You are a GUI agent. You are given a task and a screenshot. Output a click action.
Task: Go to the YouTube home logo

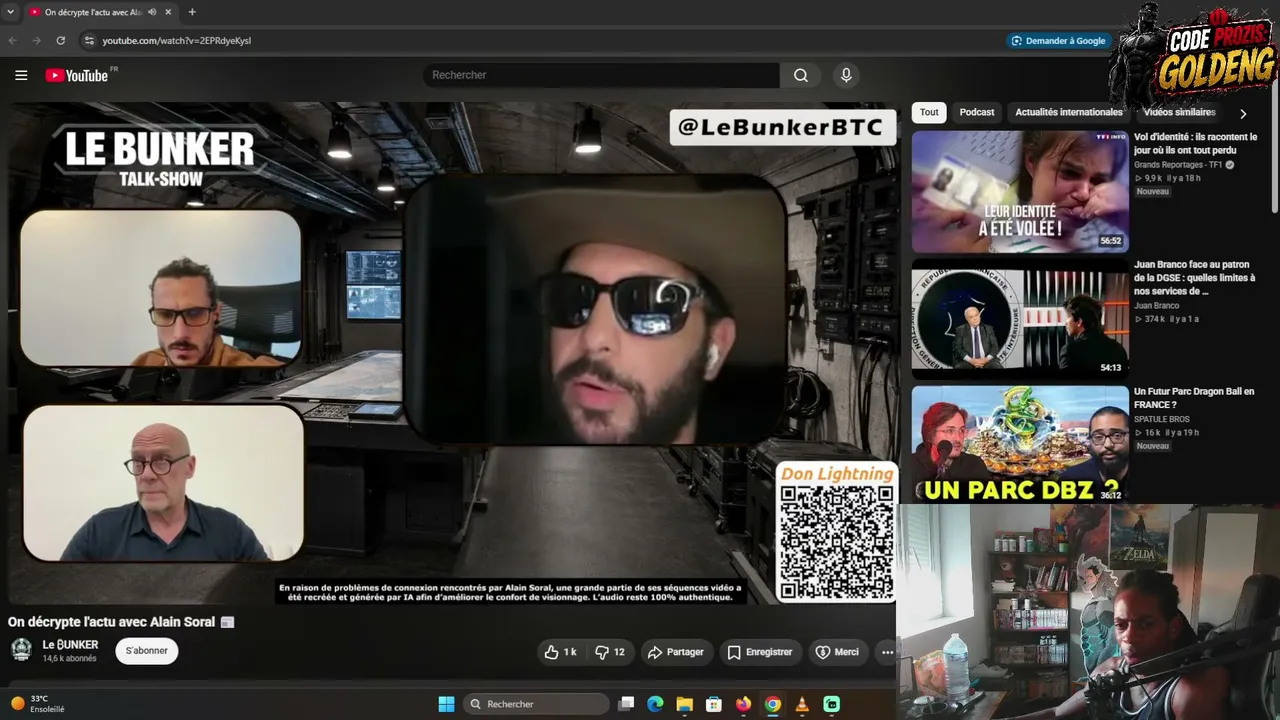pos(77,75)
